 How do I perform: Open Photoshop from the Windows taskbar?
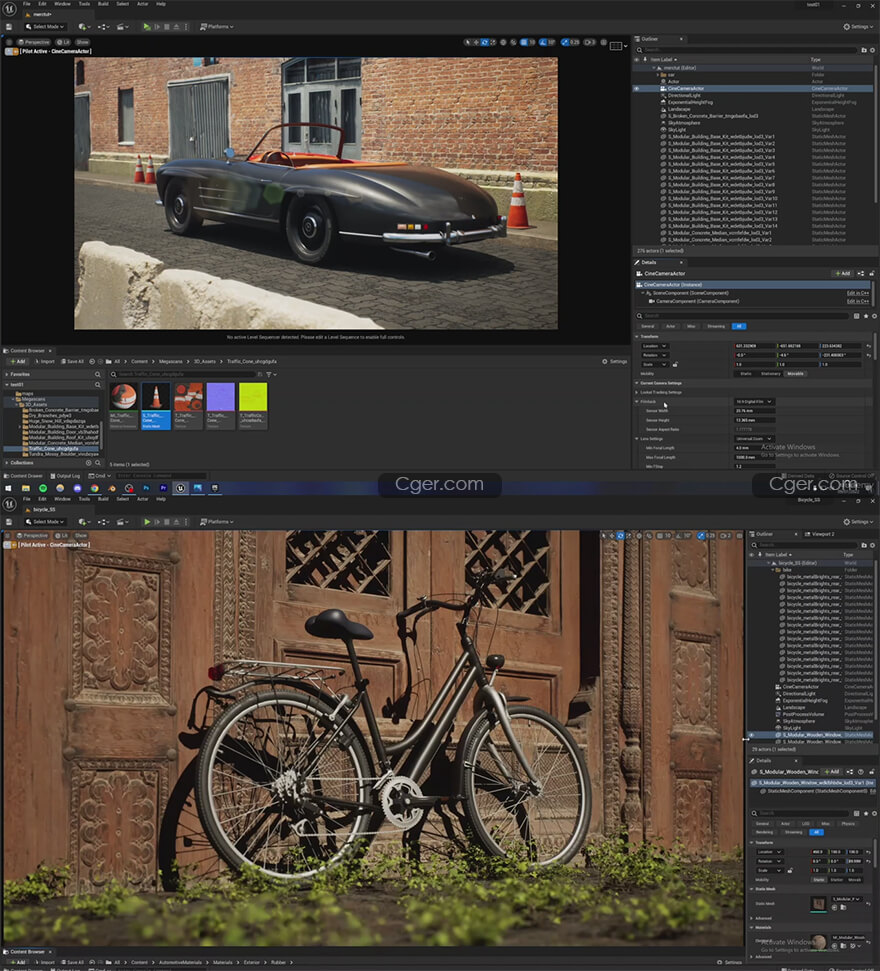point(146,489)
